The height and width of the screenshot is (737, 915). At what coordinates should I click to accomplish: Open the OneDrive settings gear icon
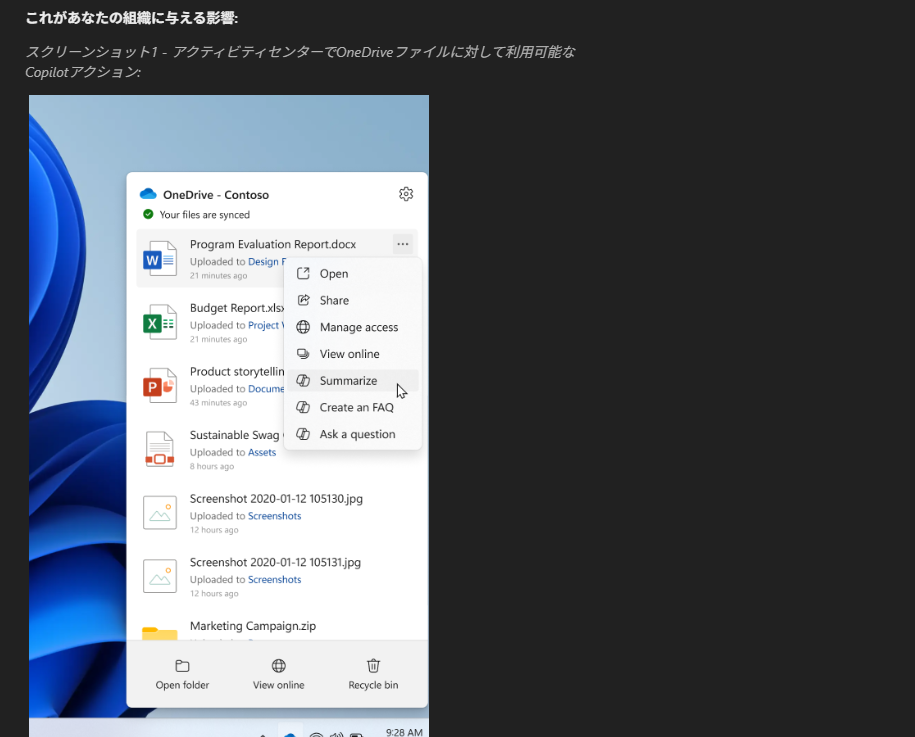click(406, 194)
